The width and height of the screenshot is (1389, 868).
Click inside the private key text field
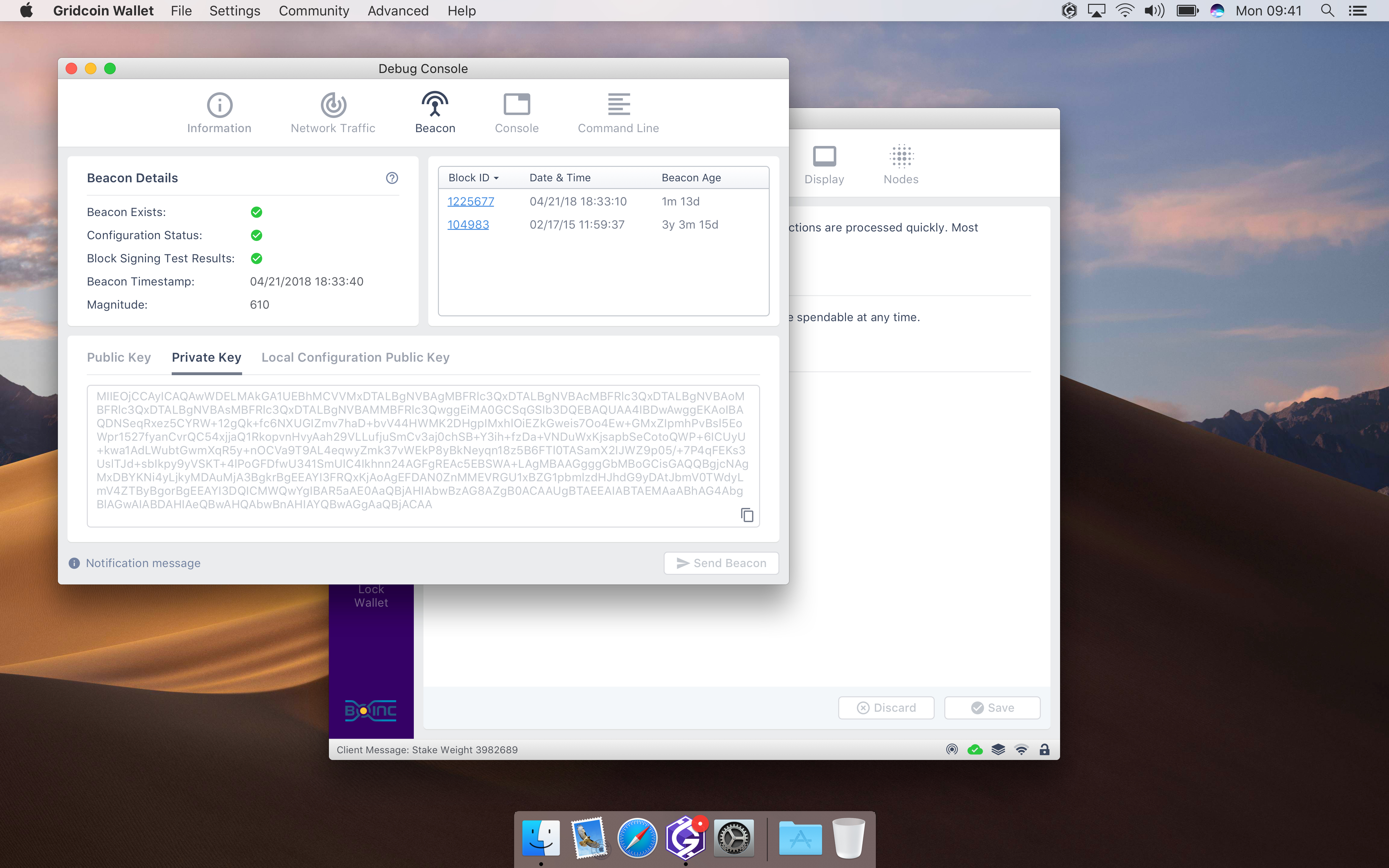coord(423,457)
